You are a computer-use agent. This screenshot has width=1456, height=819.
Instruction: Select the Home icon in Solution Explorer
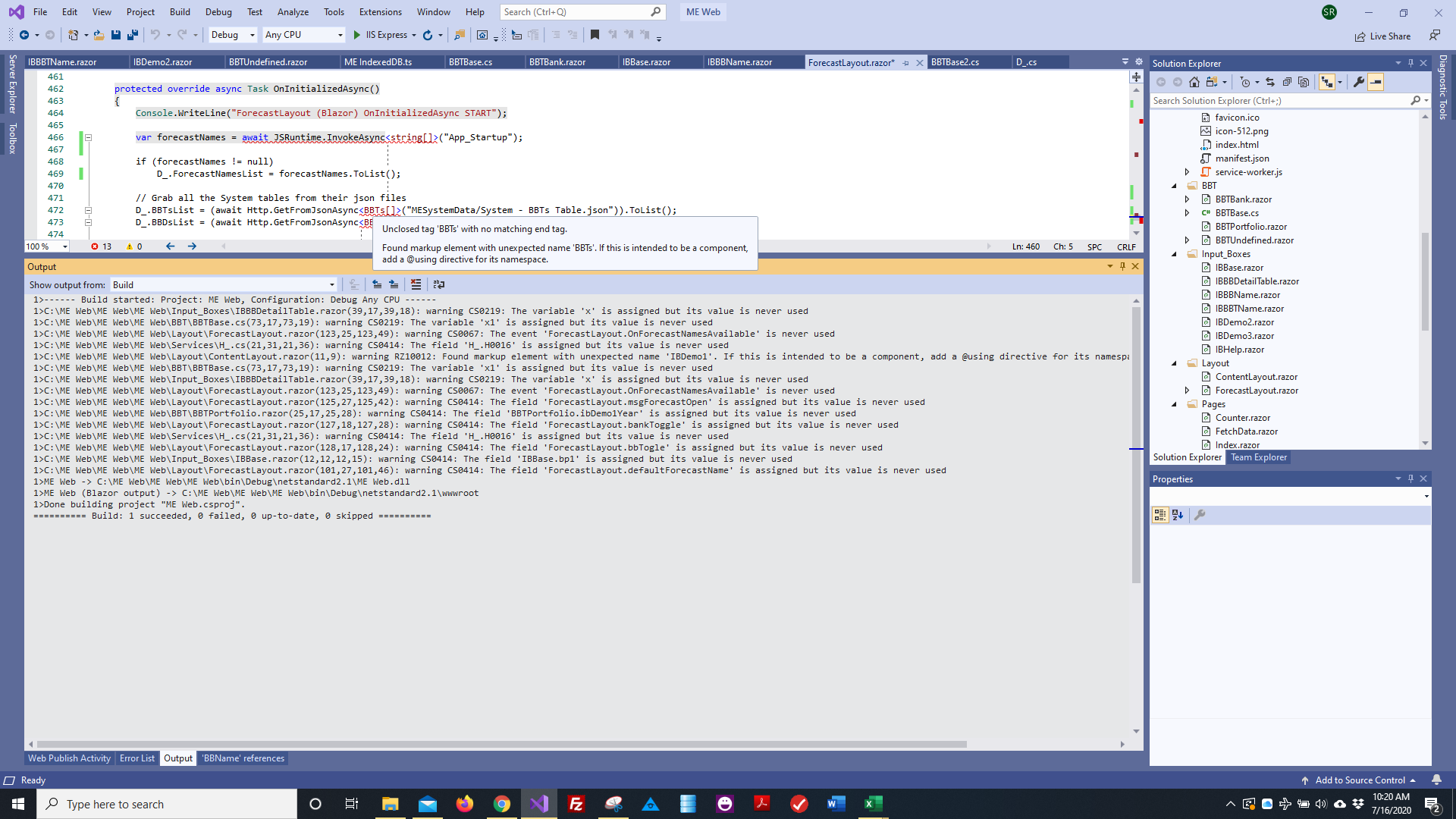pyautogui.click(x=1194, y=82)
